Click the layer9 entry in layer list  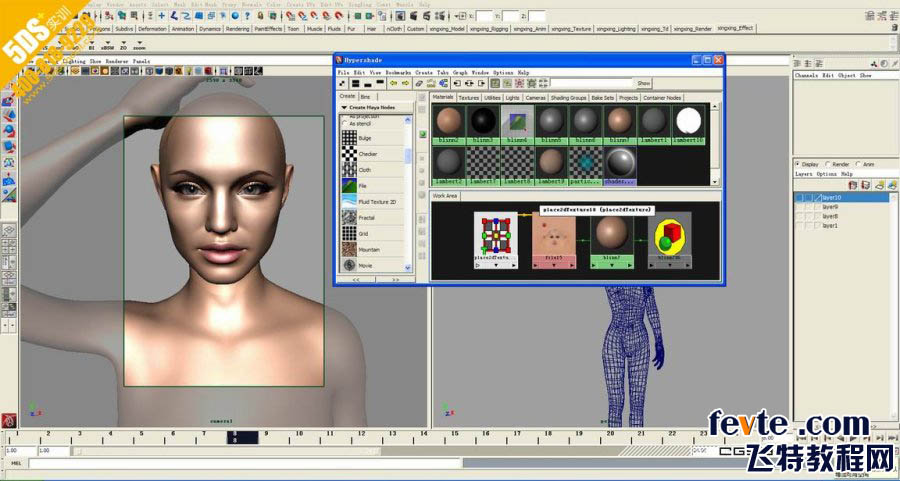click(x=830, y=207)
